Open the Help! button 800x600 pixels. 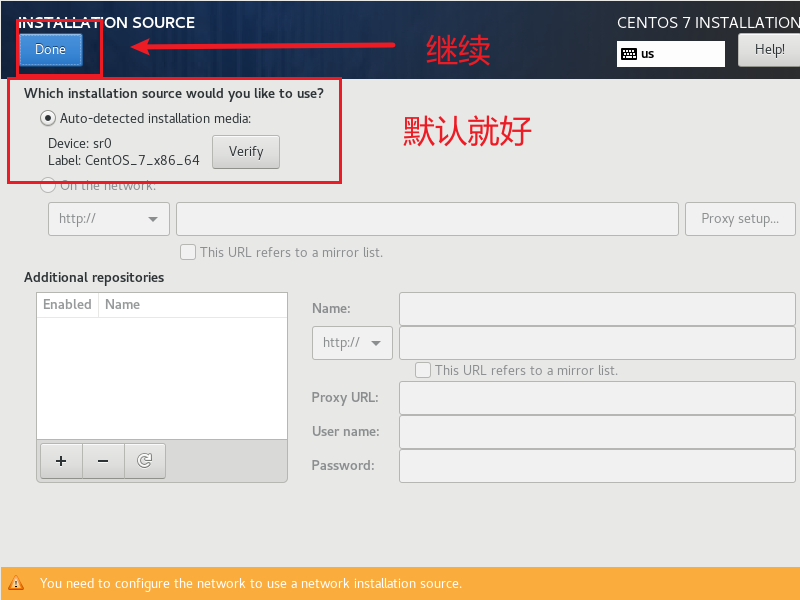769,49
